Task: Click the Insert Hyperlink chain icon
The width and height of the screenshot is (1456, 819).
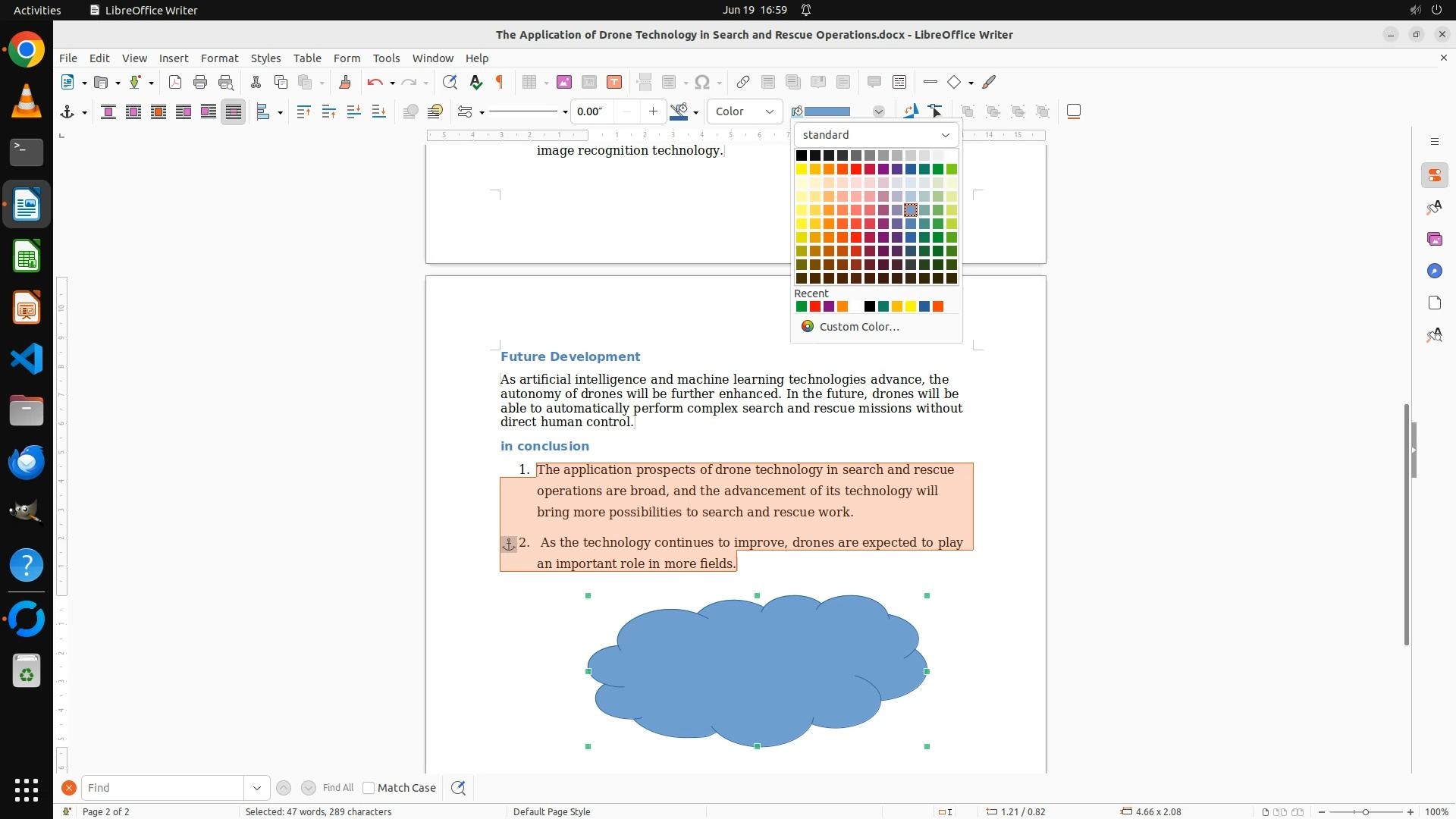Action: (743, 82)
